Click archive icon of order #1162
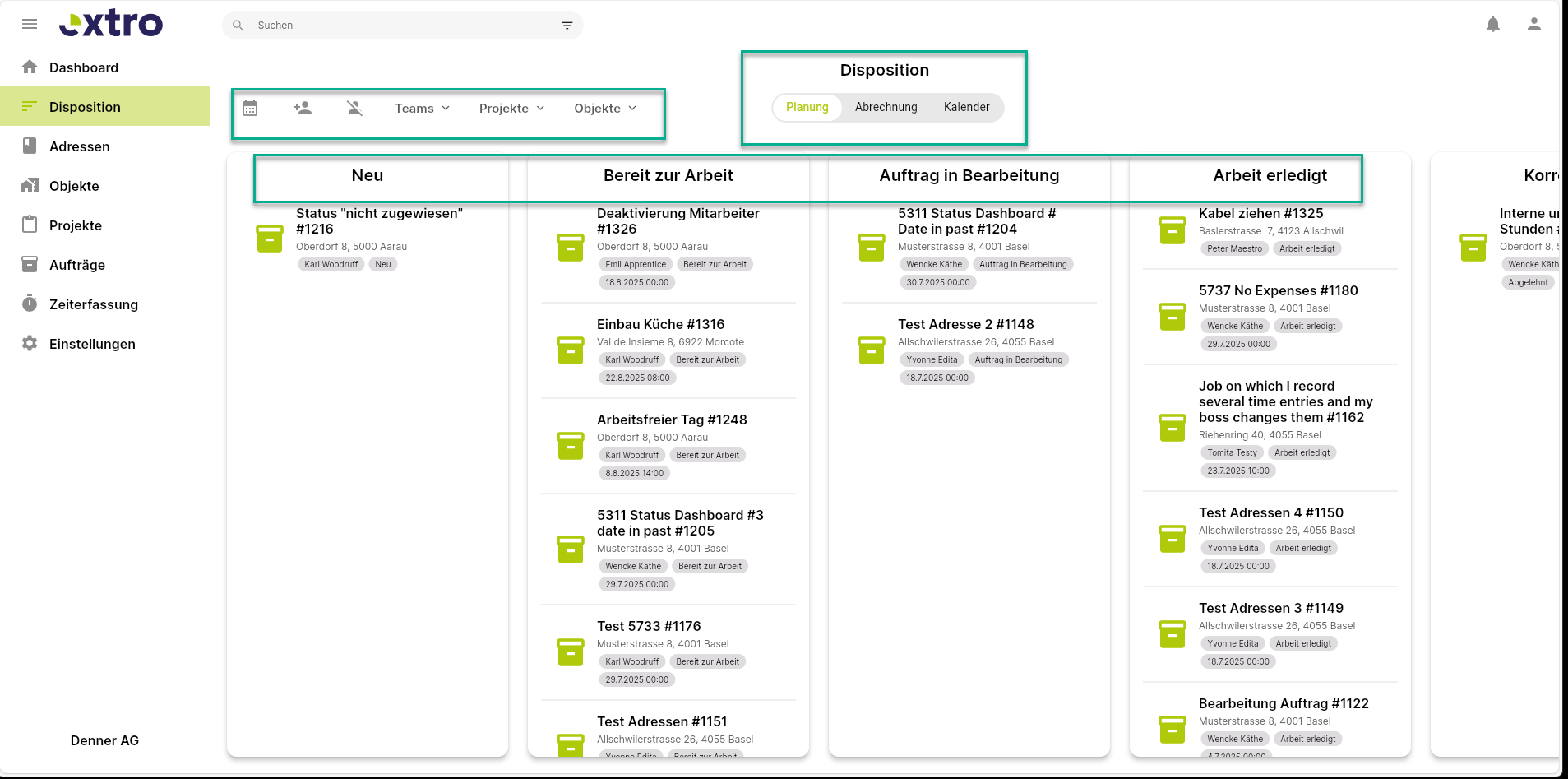The height and width of the screenshot is (779, 1568). click(x=1173, y=428)
